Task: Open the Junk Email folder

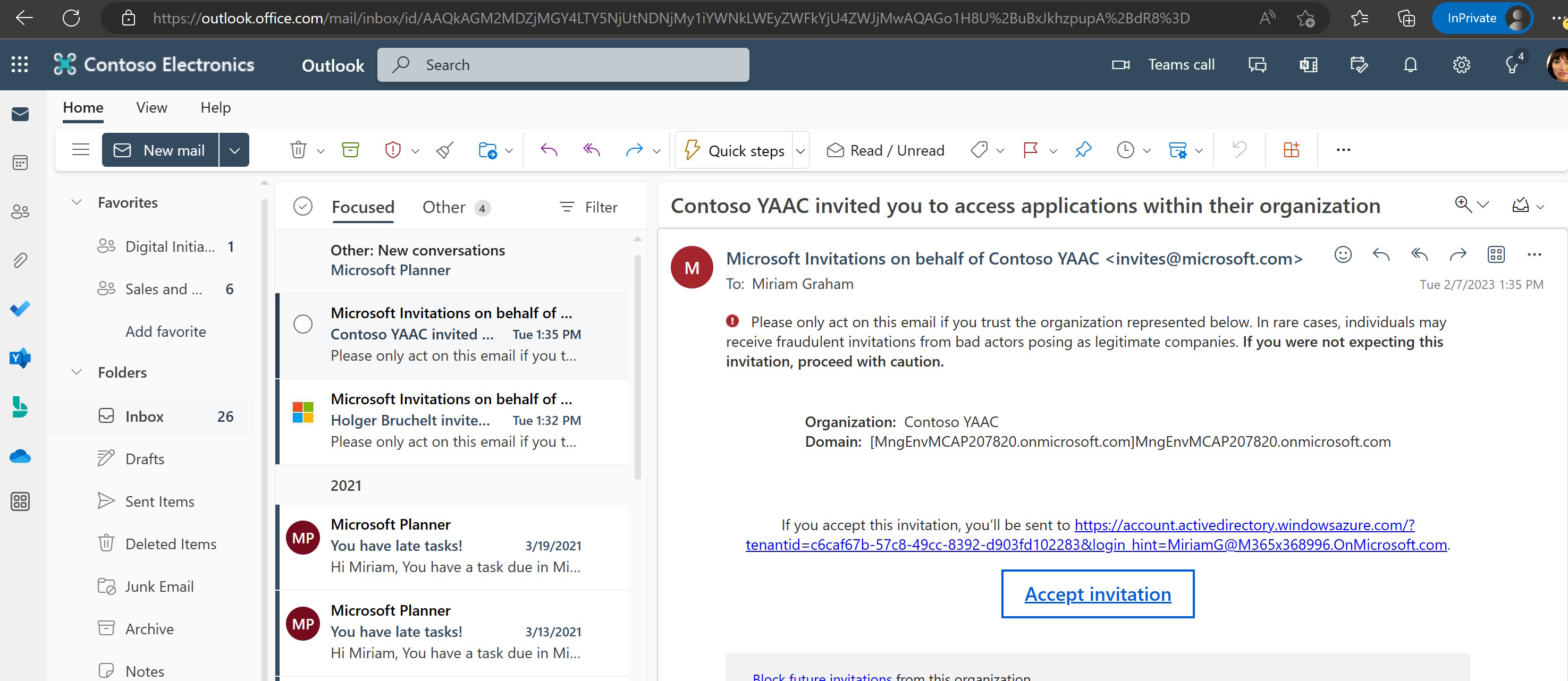Action: (151, 586)
